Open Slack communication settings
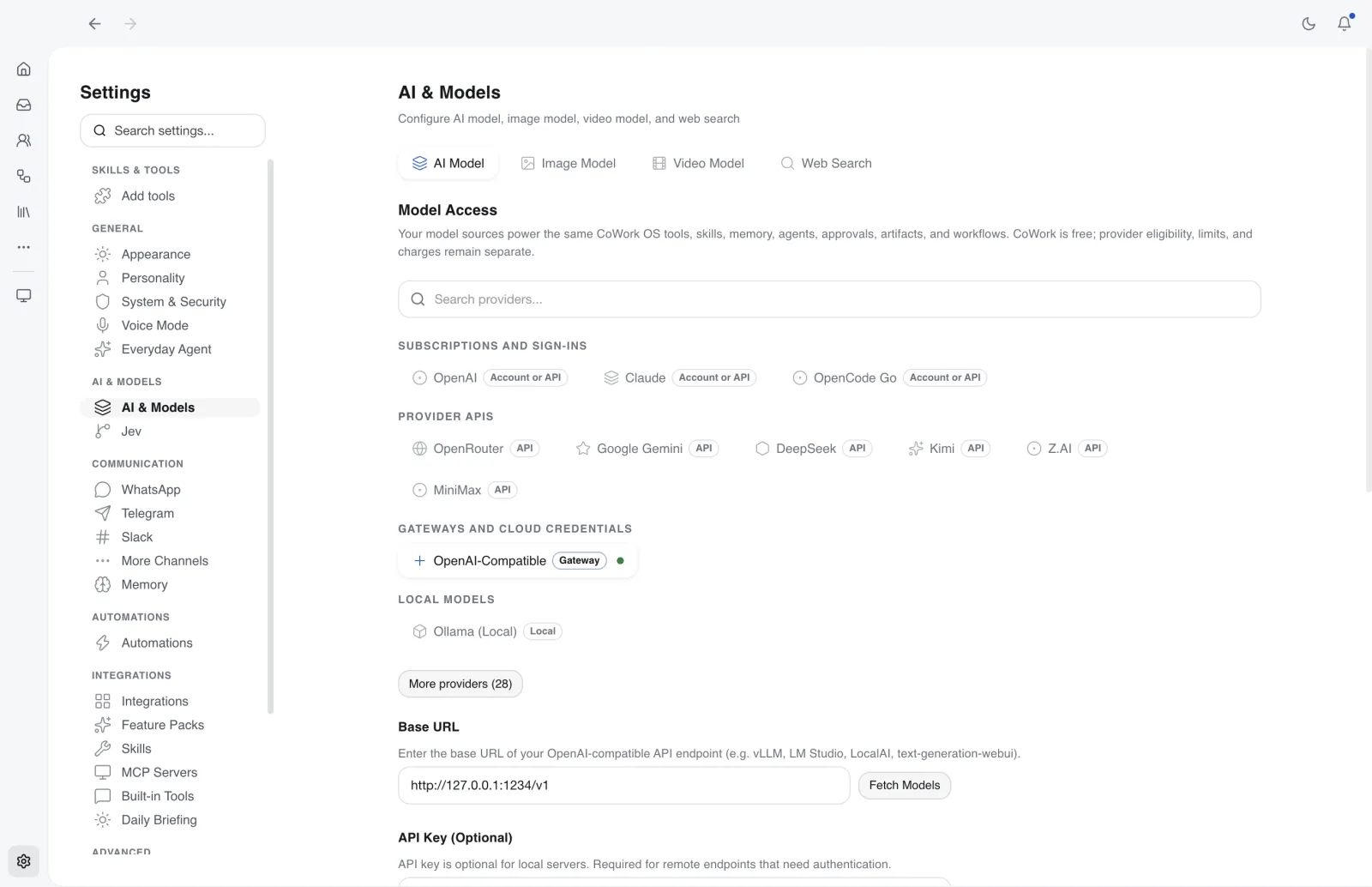Viewport: 1372px width, 887px height. [x=170, y=537]
